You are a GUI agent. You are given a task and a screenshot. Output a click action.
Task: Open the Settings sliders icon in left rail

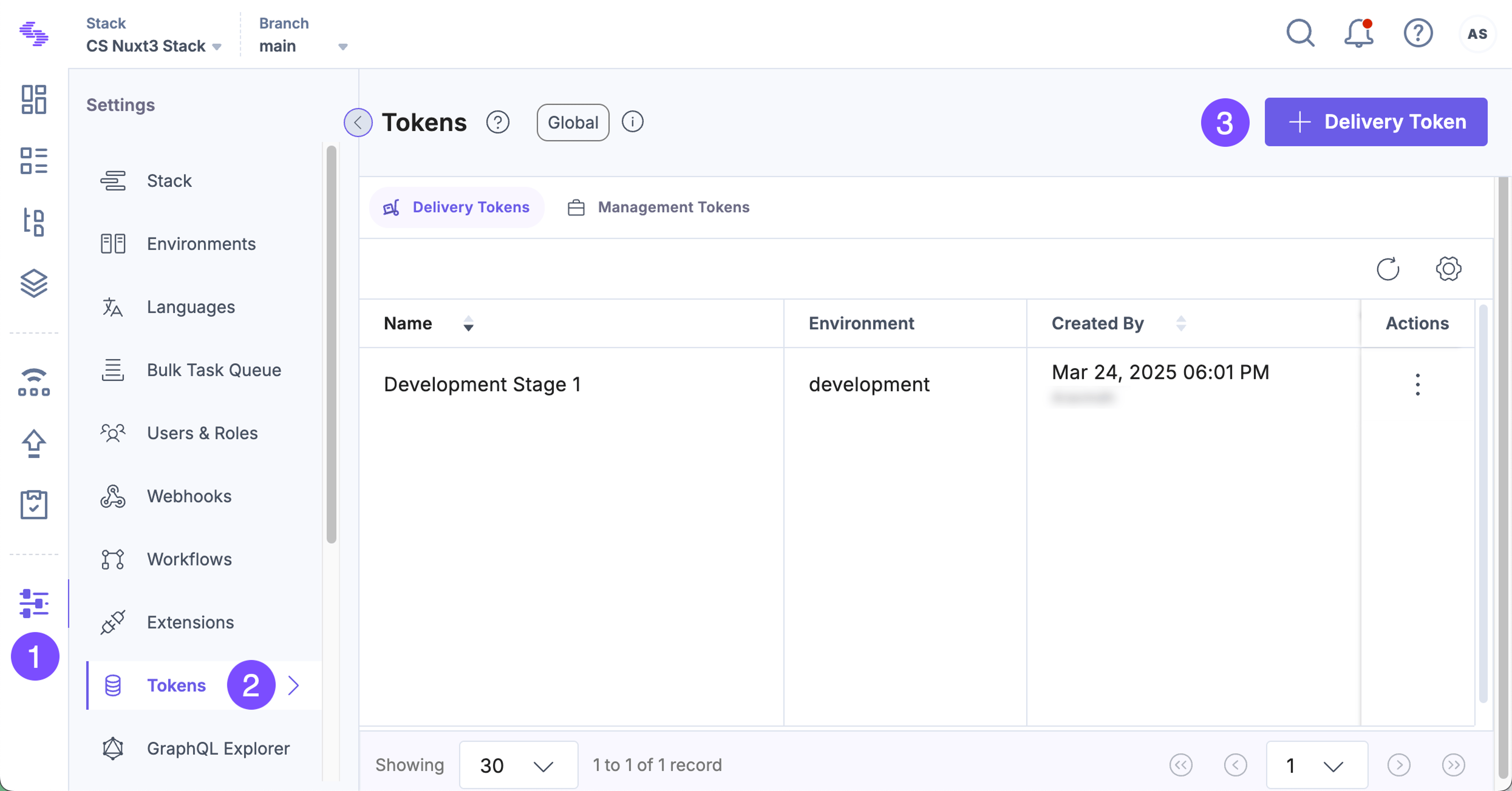[33, 603]
